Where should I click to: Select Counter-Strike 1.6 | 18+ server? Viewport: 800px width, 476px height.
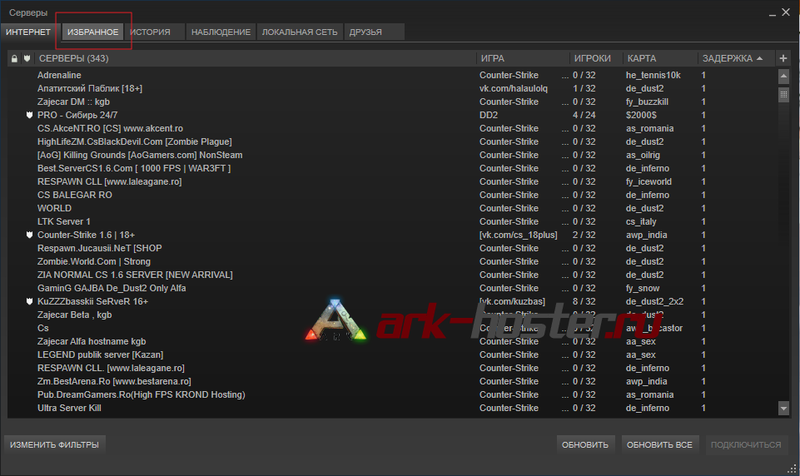[x=391, y=235]
